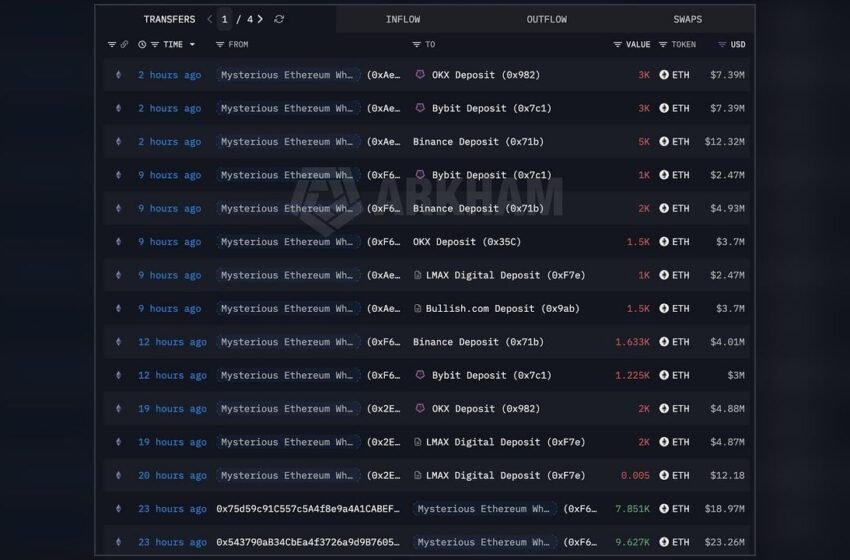Screen dimensions: 850x560
Task: Open the filter icon beside TOKEN
Action: [x=663, y=44]
